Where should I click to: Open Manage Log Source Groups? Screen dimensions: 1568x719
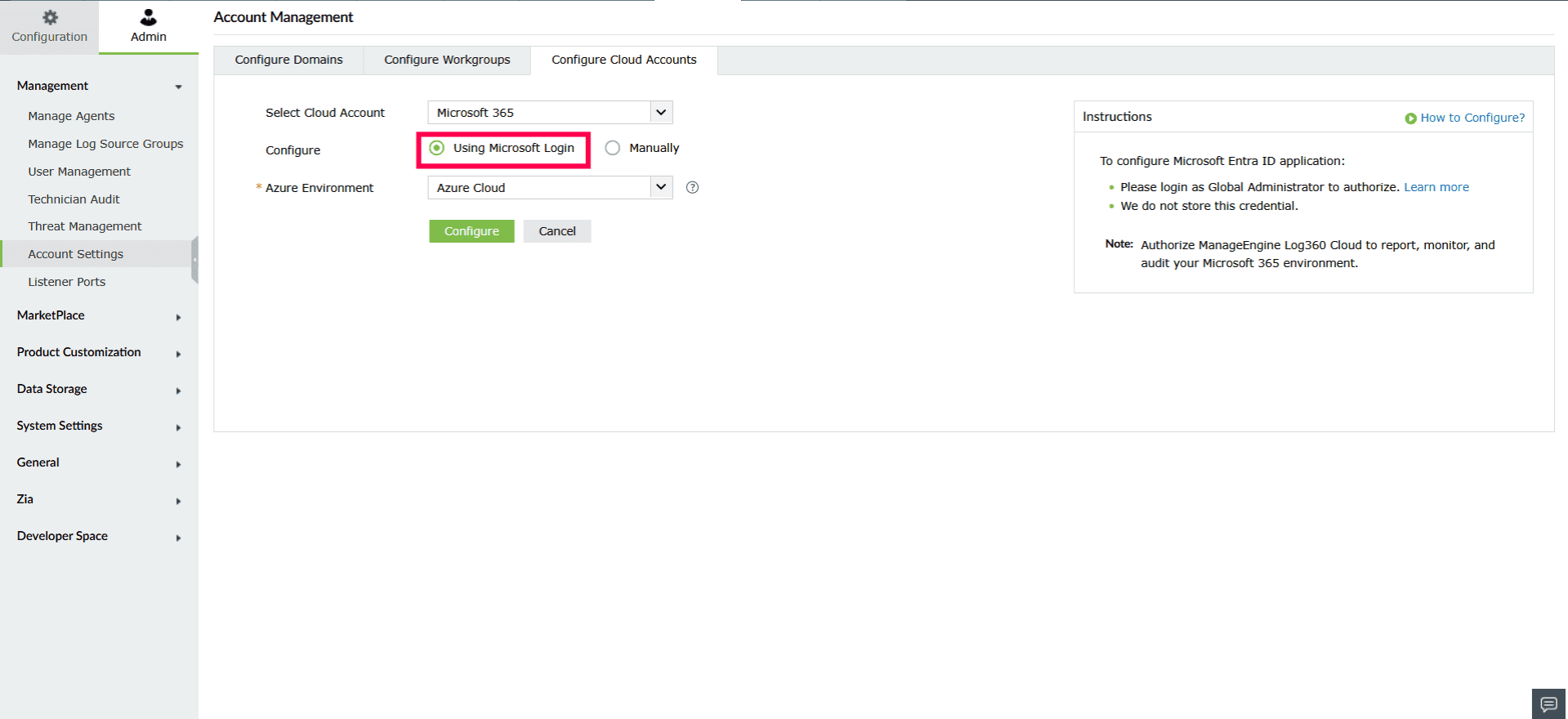pos(105,144)
